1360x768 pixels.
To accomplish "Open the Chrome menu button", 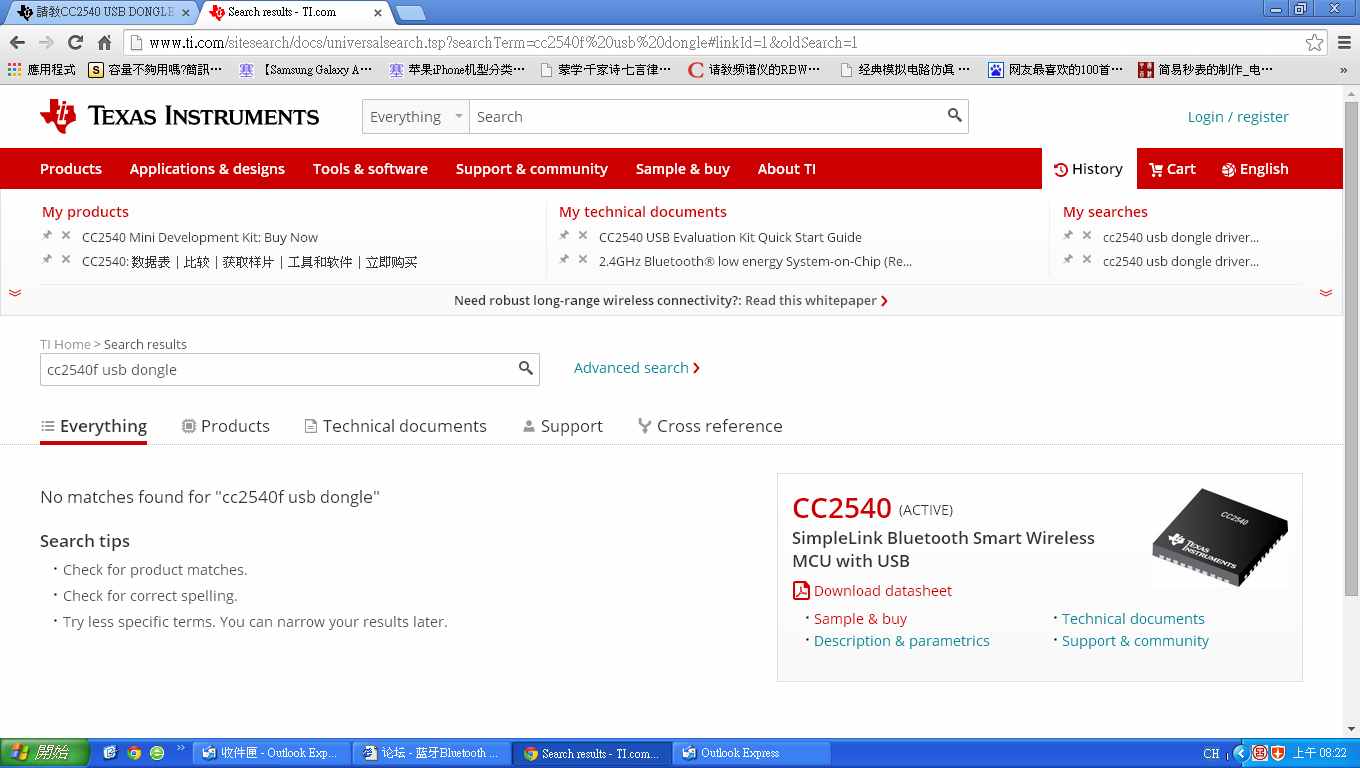I will tap(1344, 42).
